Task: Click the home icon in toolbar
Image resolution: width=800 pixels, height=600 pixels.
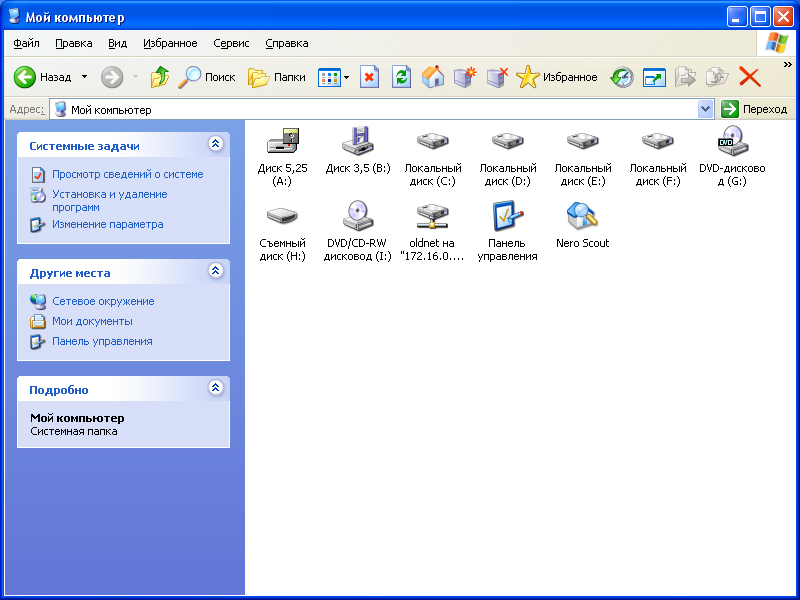Action: [433, 77]
